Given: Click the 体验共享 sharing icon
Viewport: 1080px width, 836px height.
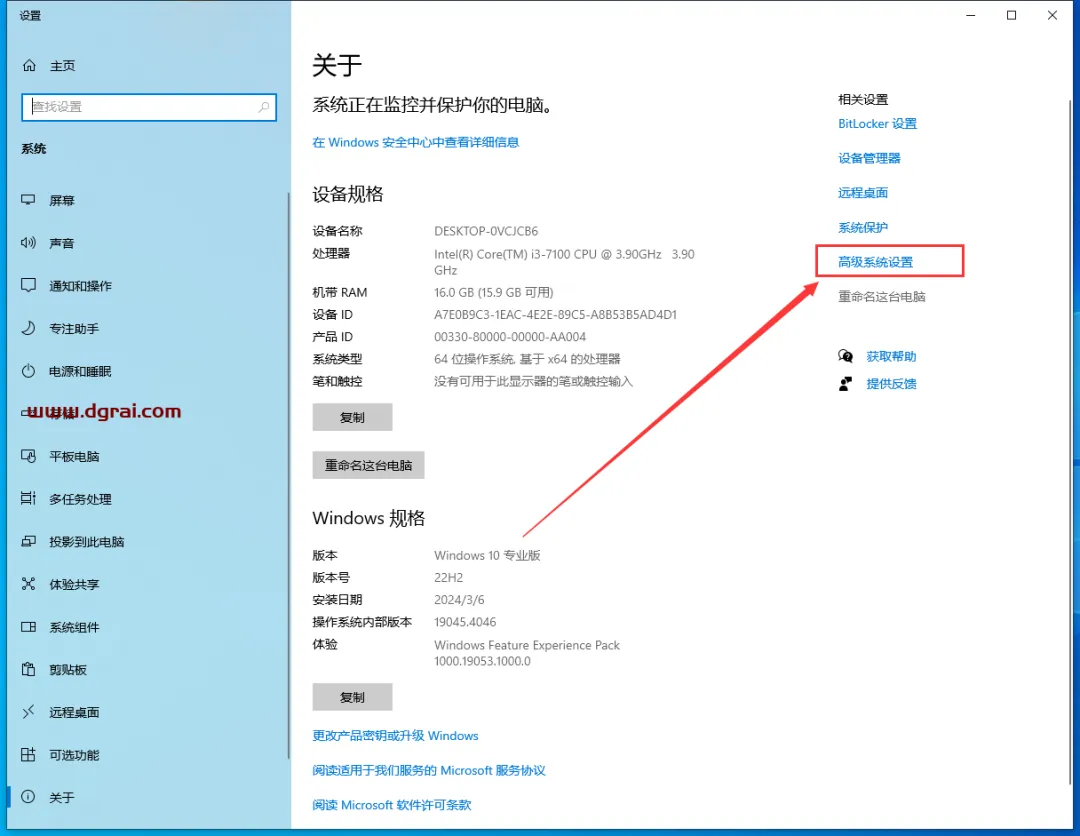Looking at the screenshot, I should click(28, 584).
